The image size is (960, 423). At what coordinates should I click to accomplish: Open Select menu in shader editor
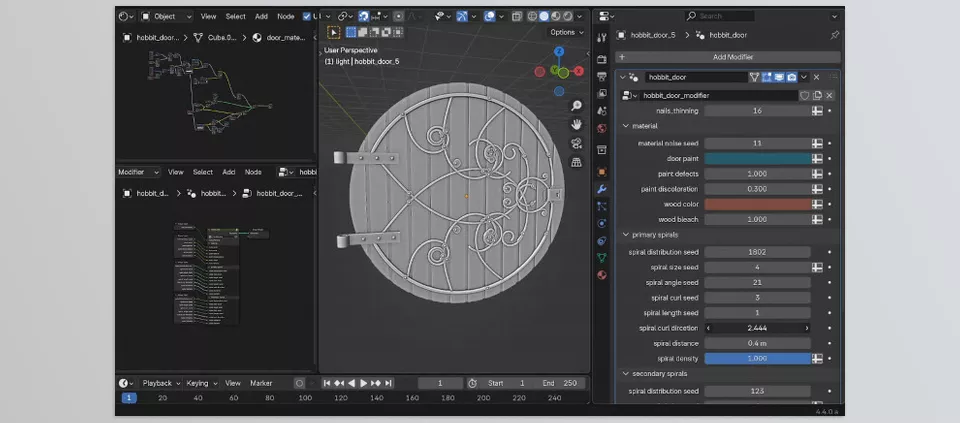pos(235,17)
